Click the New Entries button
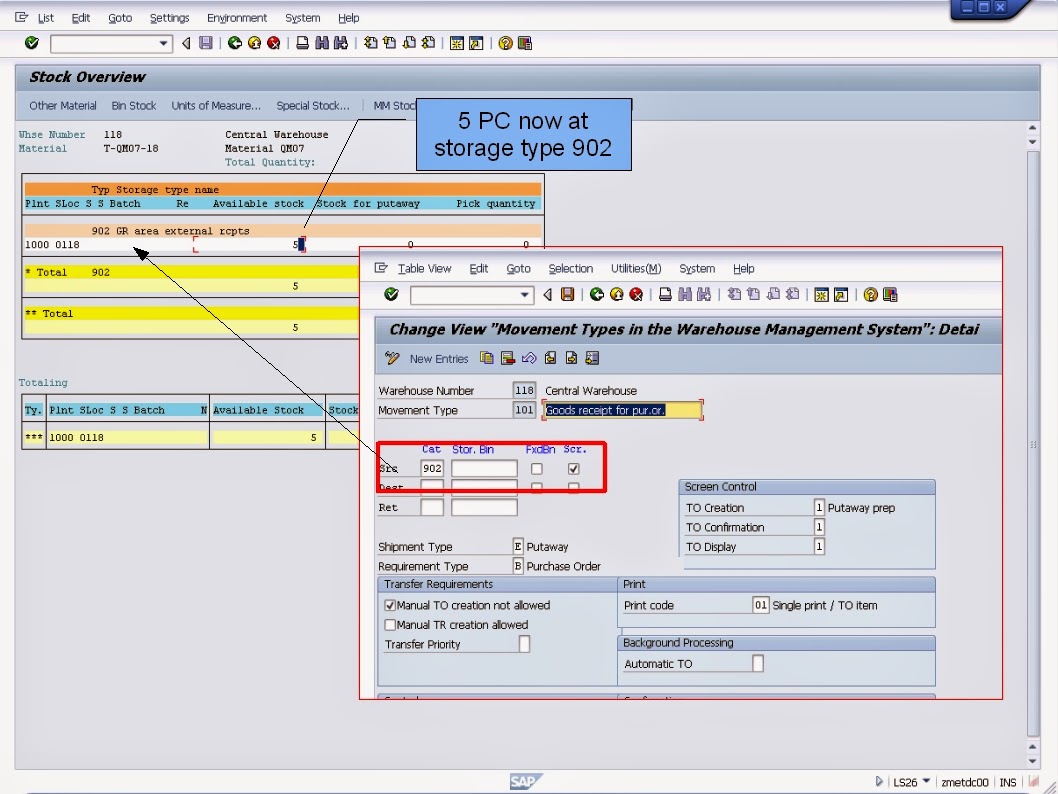 pos(439,359)
